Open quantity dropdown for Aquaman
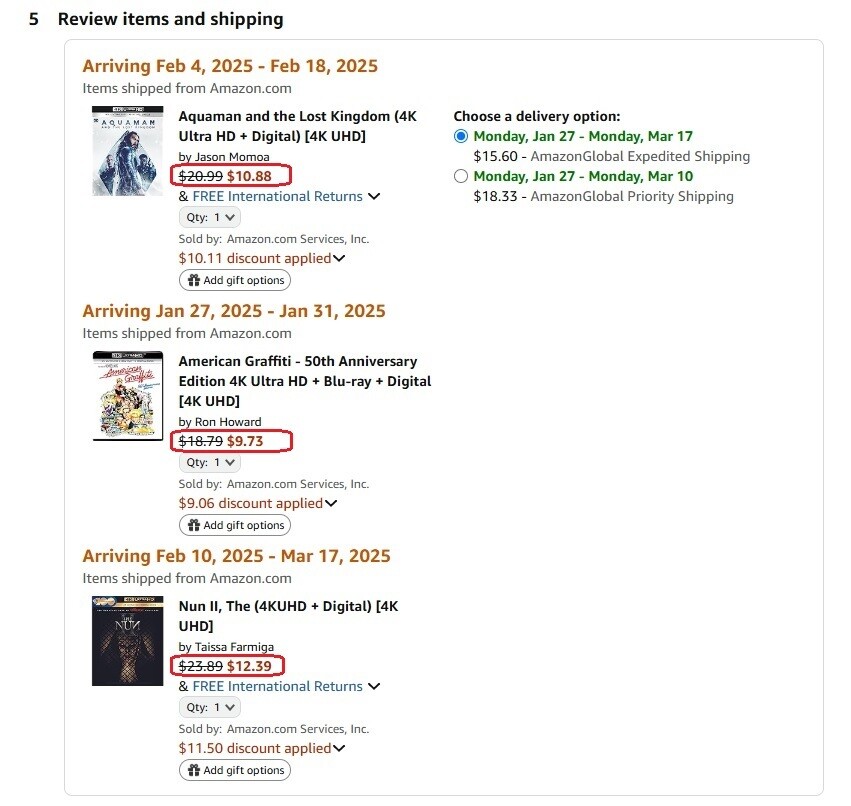 tap(210, 217)
